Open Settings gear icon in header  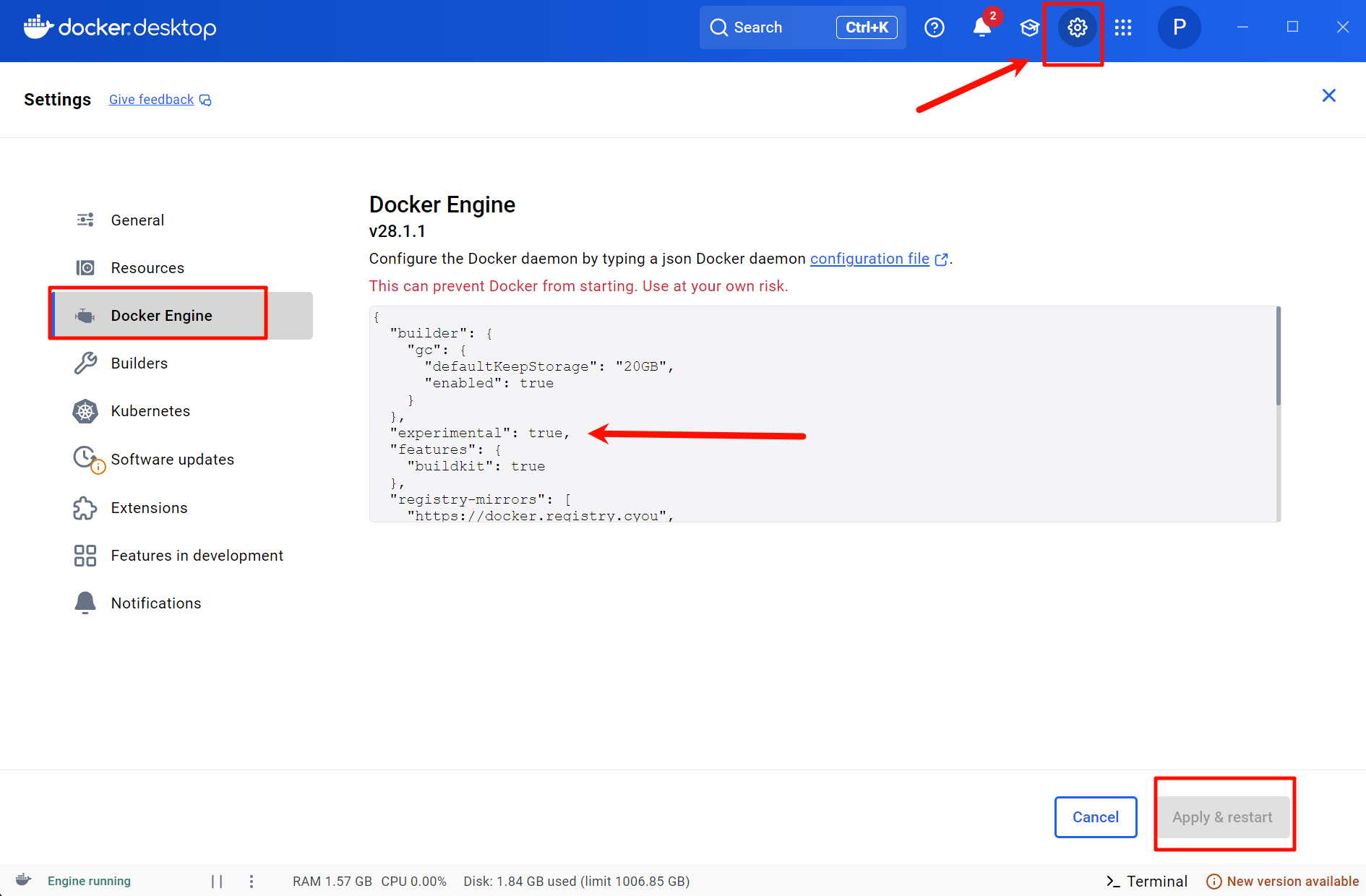(1078, 27)
